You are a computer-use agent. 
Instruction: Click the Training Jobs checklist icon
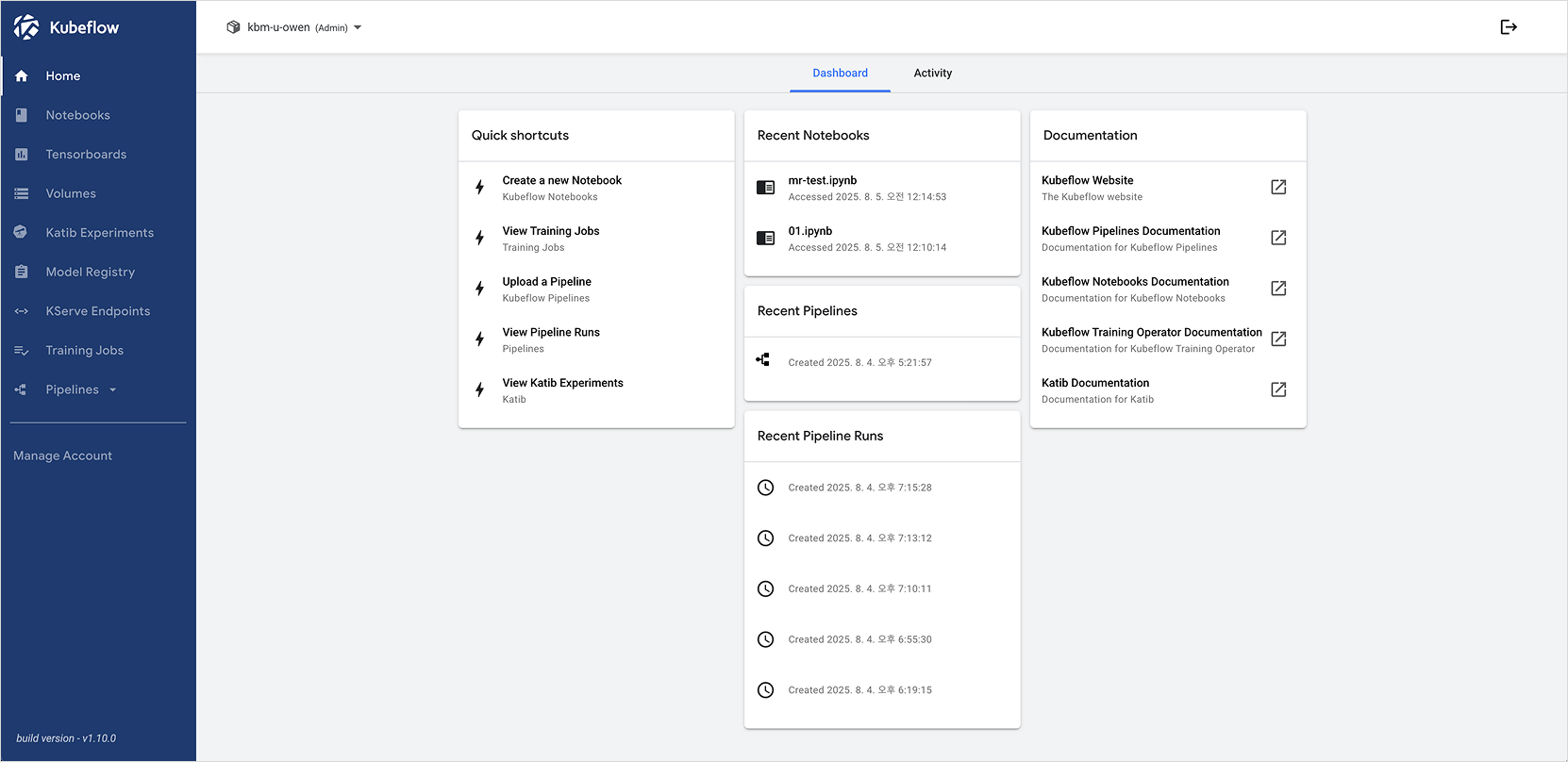(22, 350)
